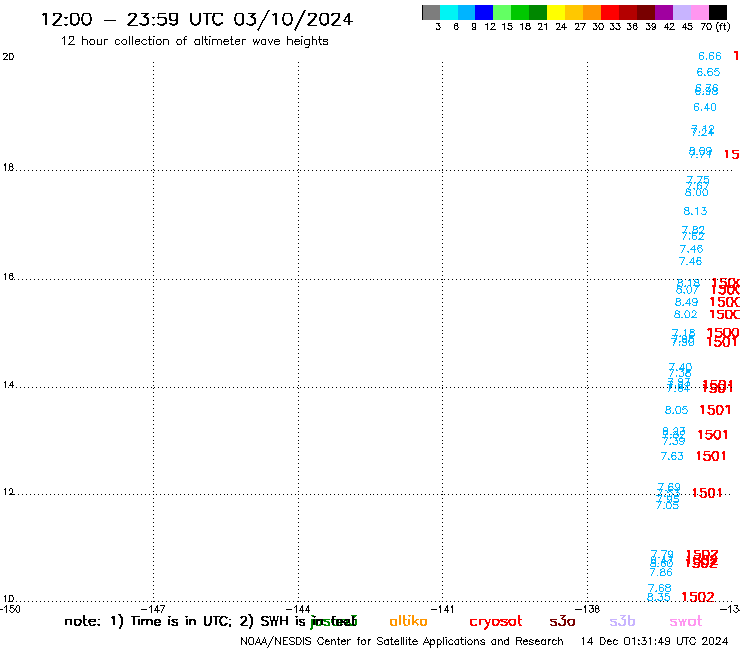Click the wave height value 8.35
This screenshot has height=650, width=740.
coord(658,597)
